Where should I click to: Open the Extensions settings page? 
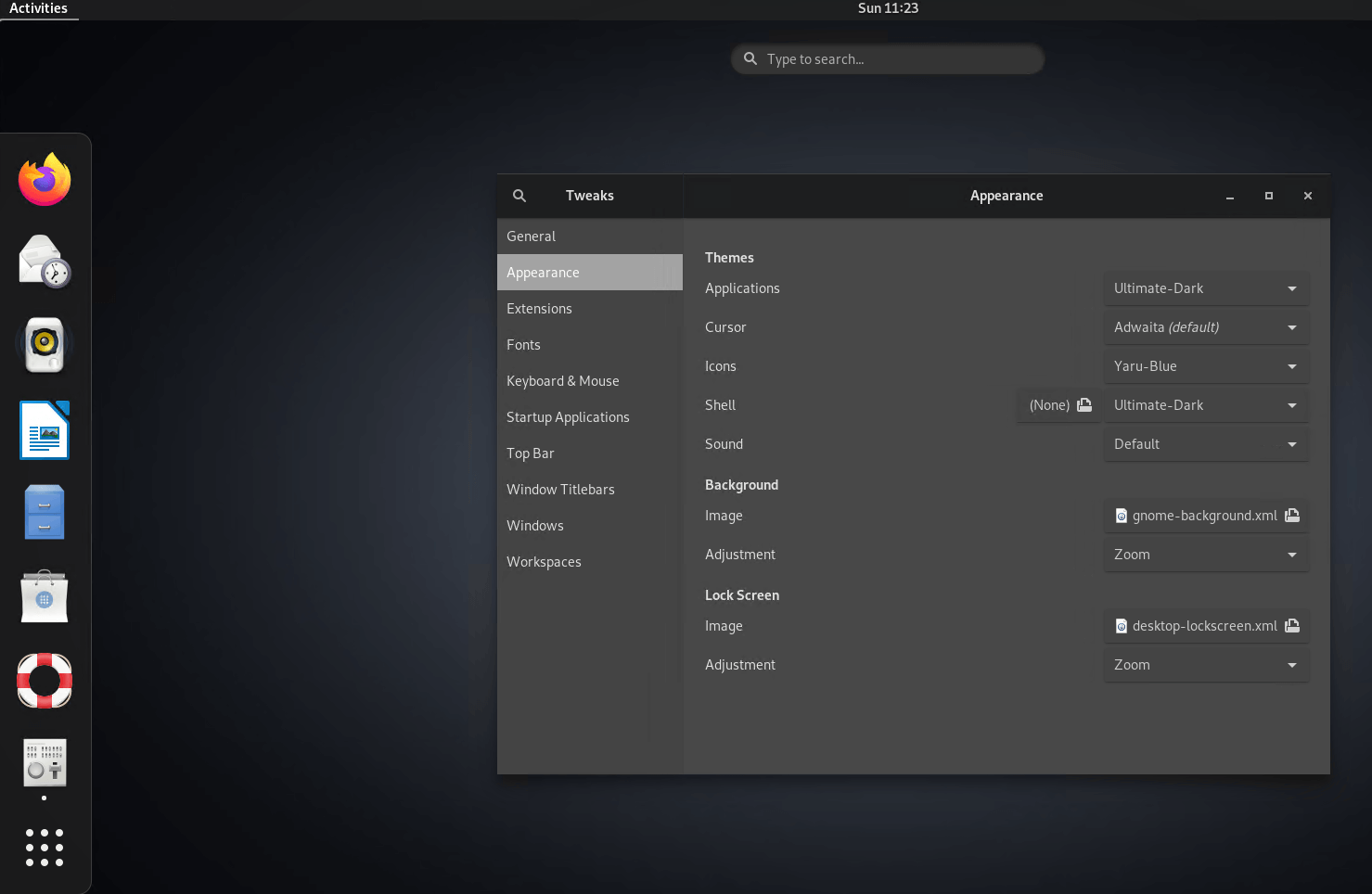539,308
